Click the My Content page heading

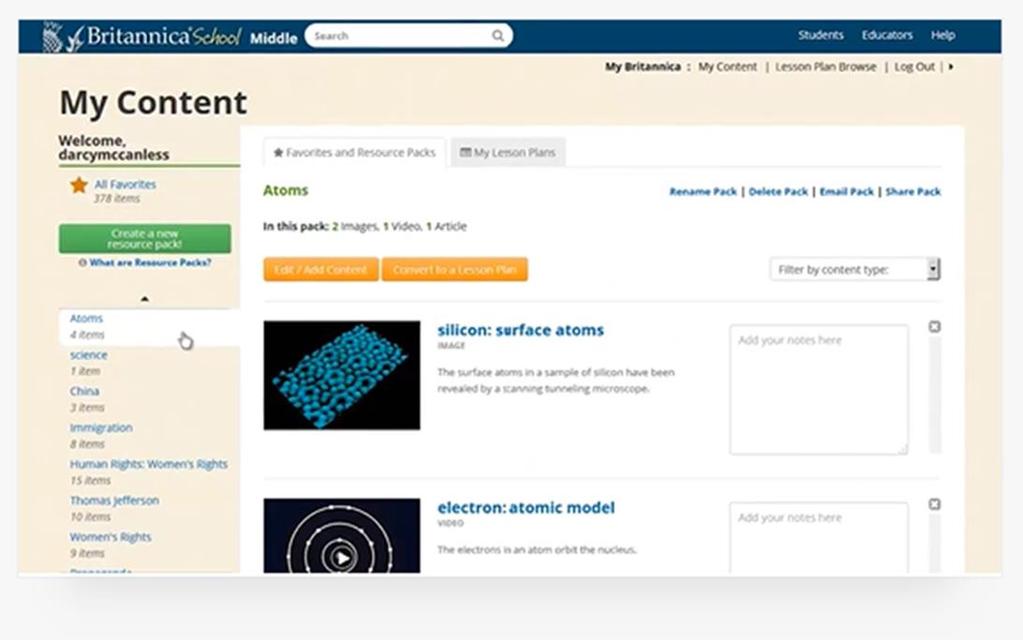click(x=153, y=102)
